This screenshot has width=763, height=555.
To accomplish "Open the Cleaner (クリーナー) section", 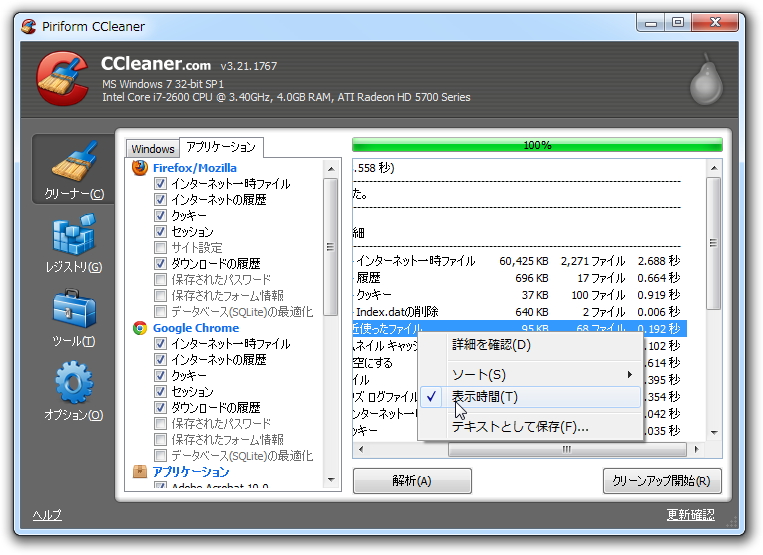I will point(74,169).
